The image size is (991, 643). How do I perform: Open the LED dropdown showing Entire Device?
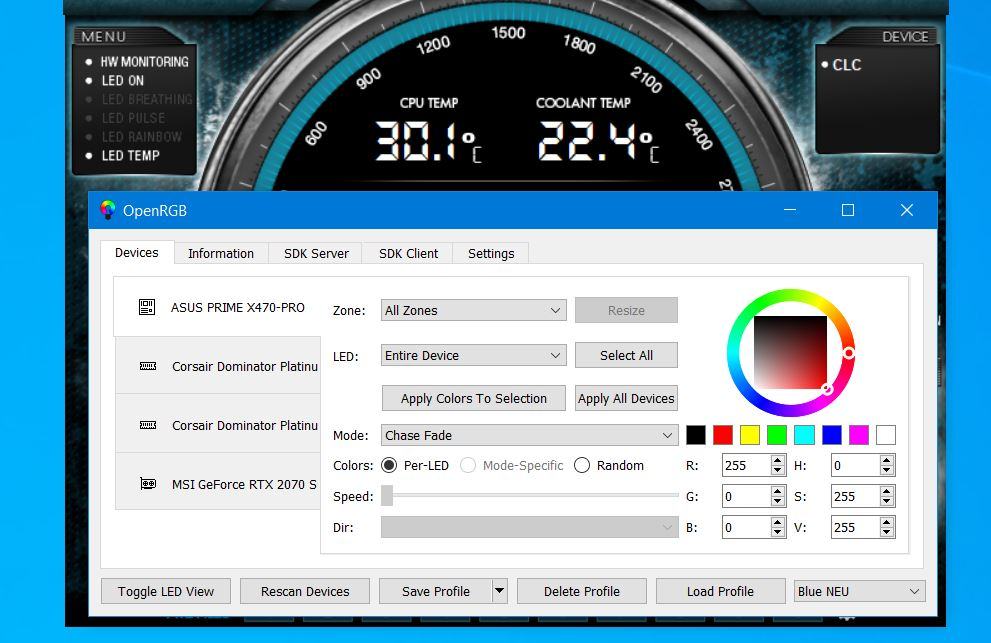tap(473, 355)
